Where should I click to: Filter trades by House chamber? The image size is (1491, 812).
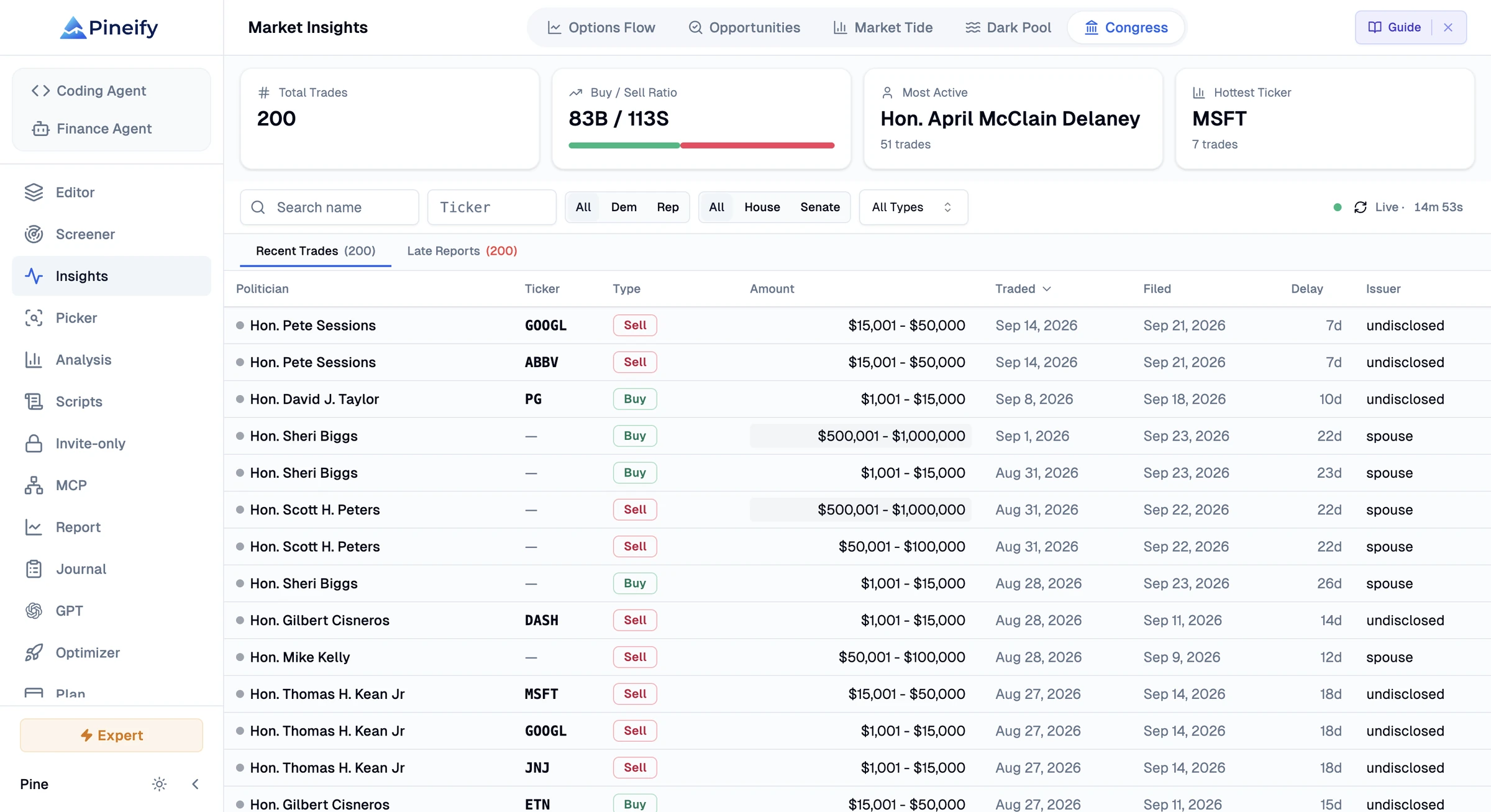pos(762,208)
